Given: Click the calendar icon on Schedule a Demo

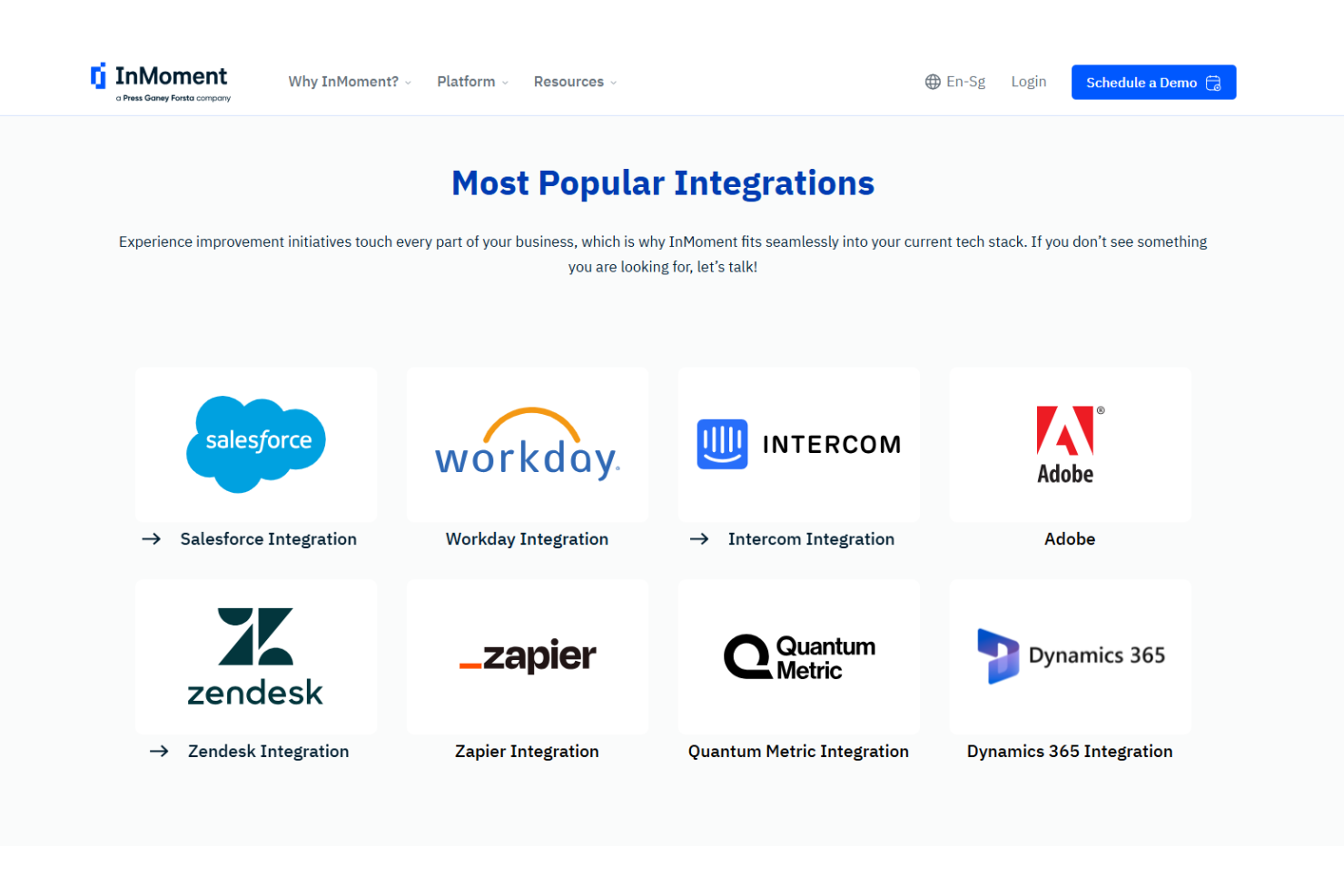Looking at the screenshot, I should pyautogui.click(x=1213, y=83).
